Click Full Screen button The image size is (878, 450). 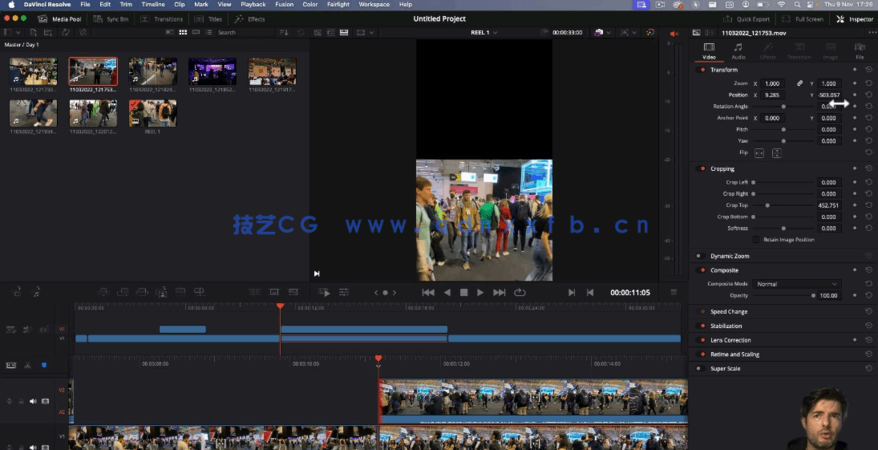(x=803, y=19)
